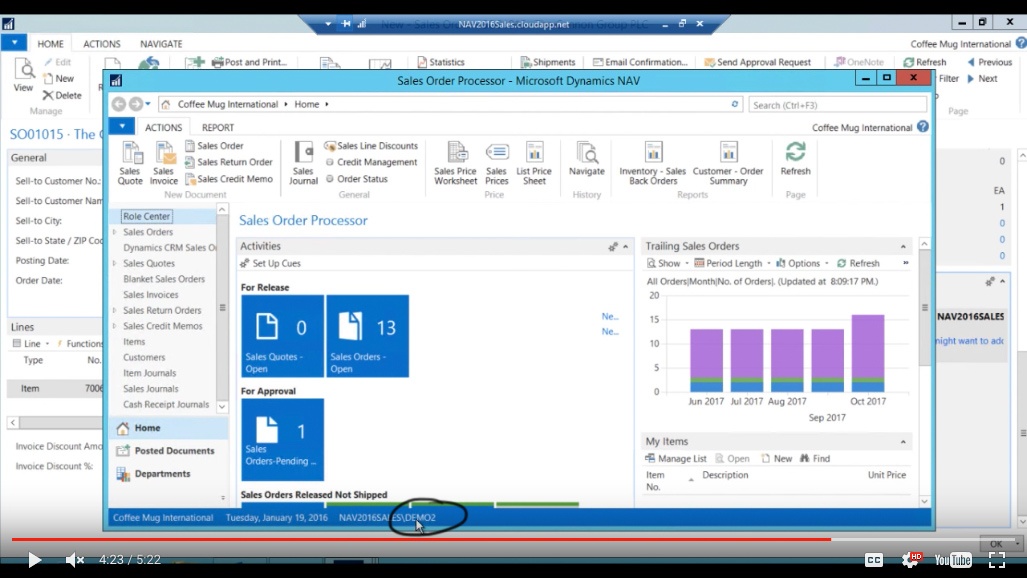Open Sales Quote new document icon
This screenshot has height=578, width=1027.
[130, 163]
